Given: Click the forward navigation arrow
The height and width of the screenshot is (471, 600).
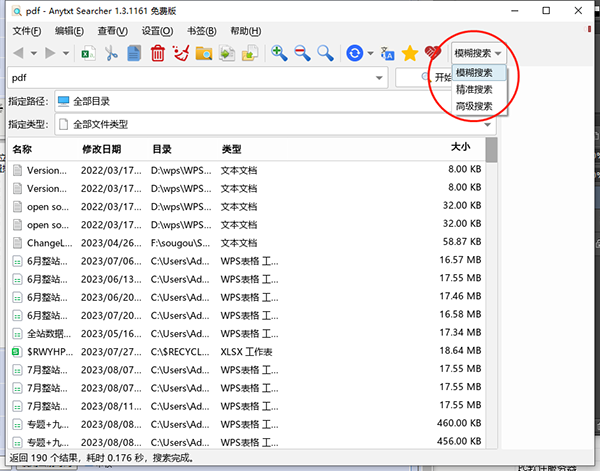Looking at the screenshot, I should coord(50,53).
